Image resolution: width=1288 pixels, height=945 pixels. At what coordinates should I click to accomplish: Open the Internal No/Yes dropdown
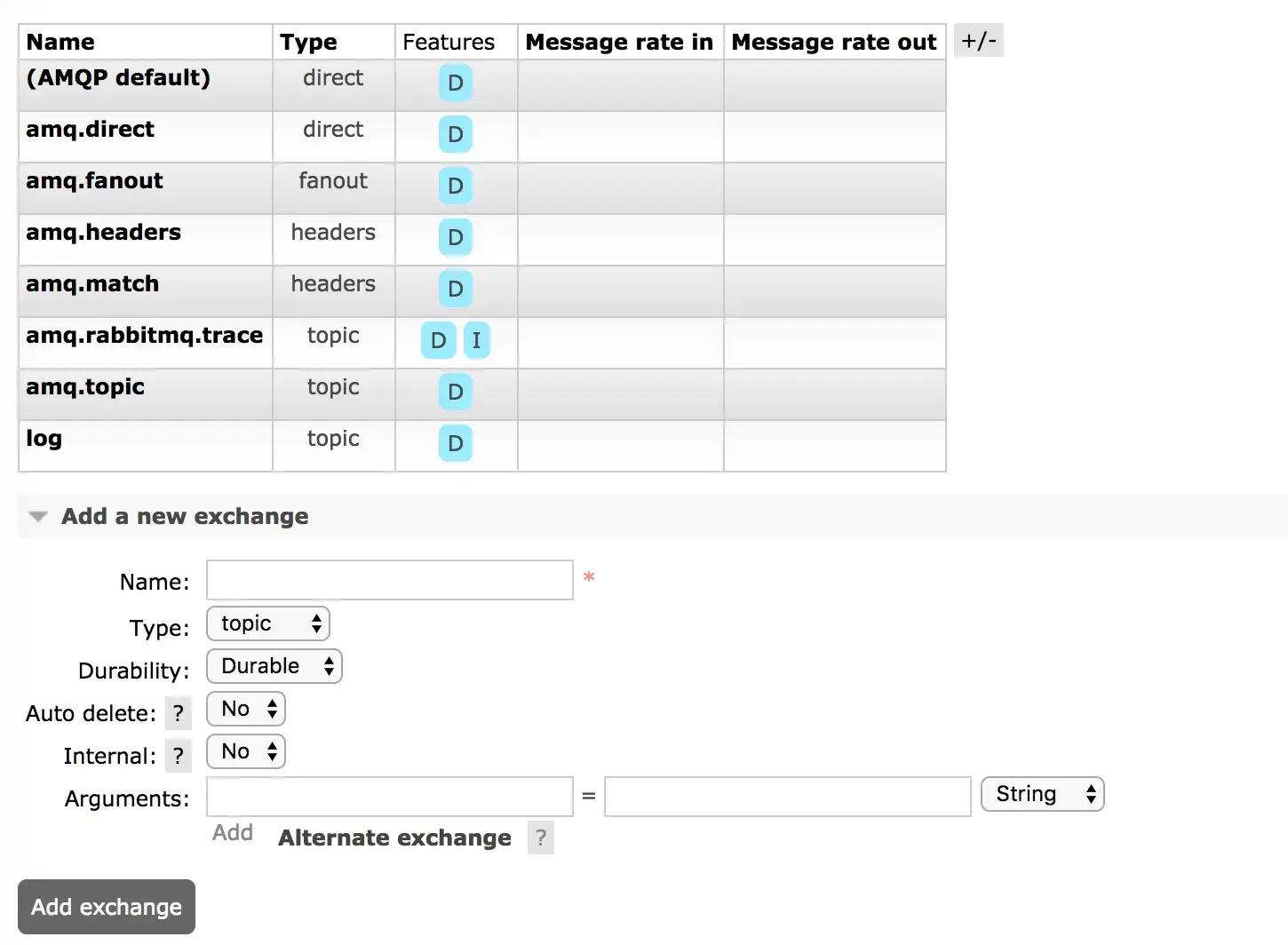point(246,751)
